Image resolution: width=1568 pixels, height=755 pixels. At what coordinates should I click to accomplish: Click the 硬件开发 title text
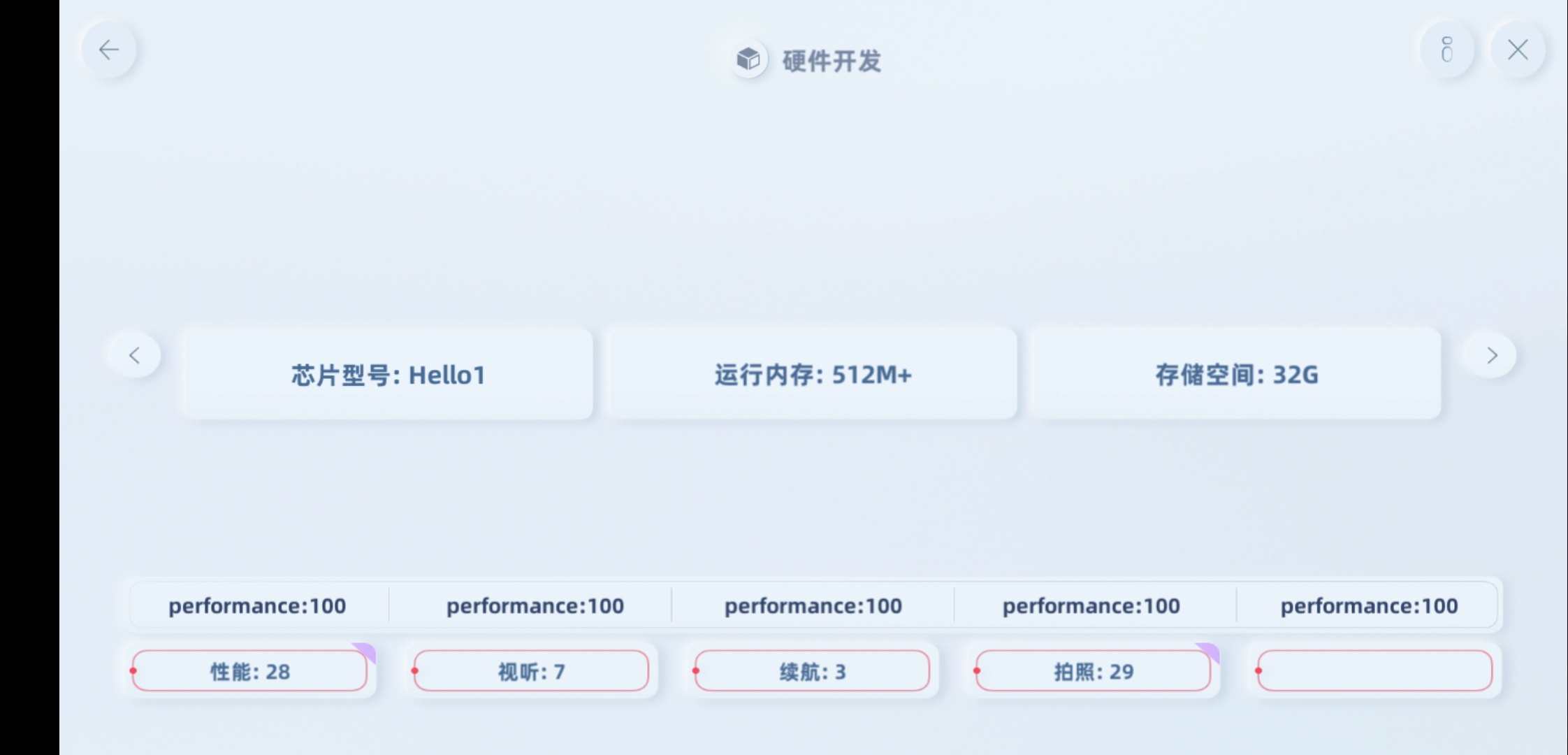pyautogui.click(x=832, y=61)
